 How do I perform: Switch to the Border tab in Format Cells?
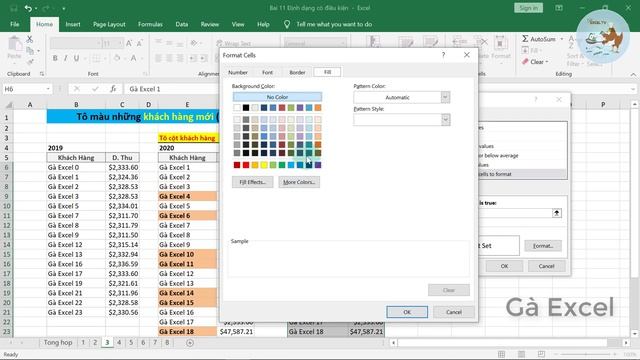[x=297, y=72]
